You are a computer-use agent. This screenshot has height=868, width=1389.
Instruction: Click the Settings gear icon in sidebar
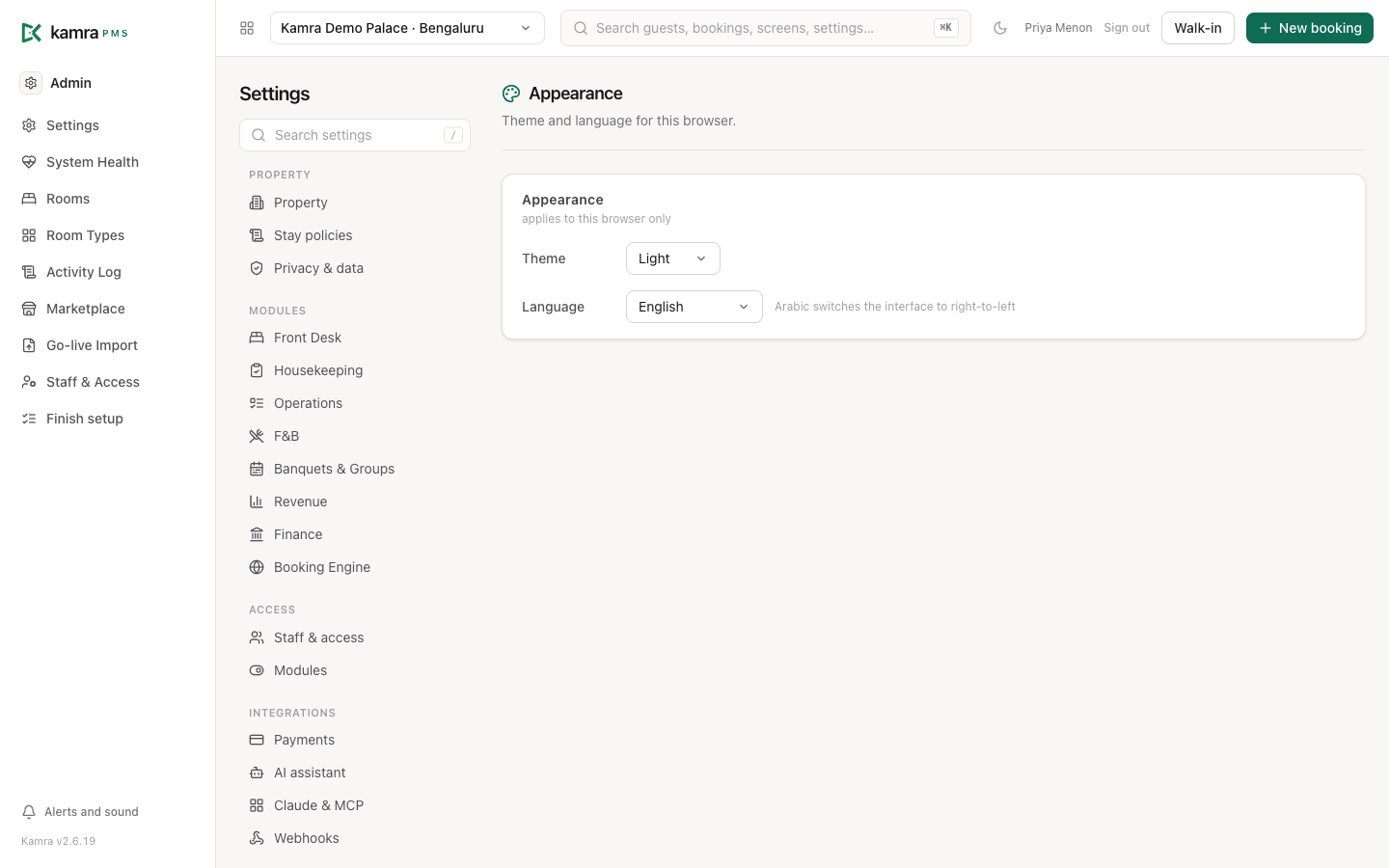(29, 125)
